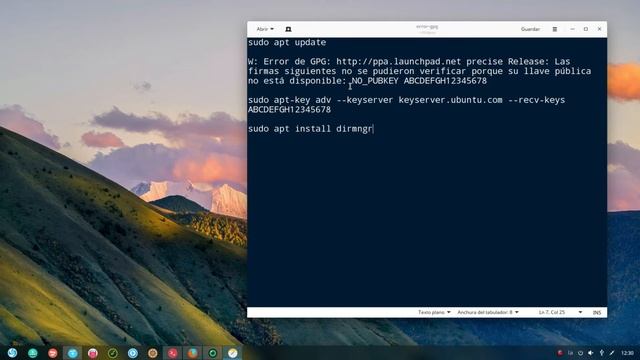Open the active white-yellow editor taskbar icon
The image size is (640, 360).
[x=233, y=353]
